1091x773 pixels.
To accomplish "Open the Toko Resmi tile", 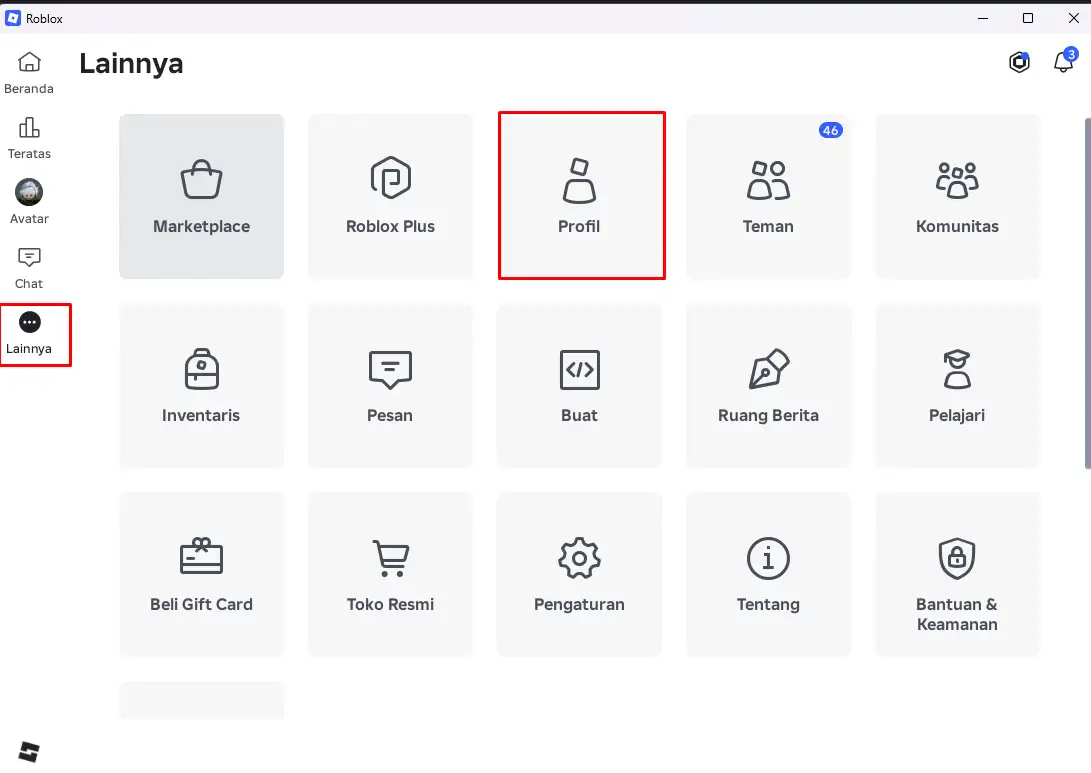I will point(390,575).
